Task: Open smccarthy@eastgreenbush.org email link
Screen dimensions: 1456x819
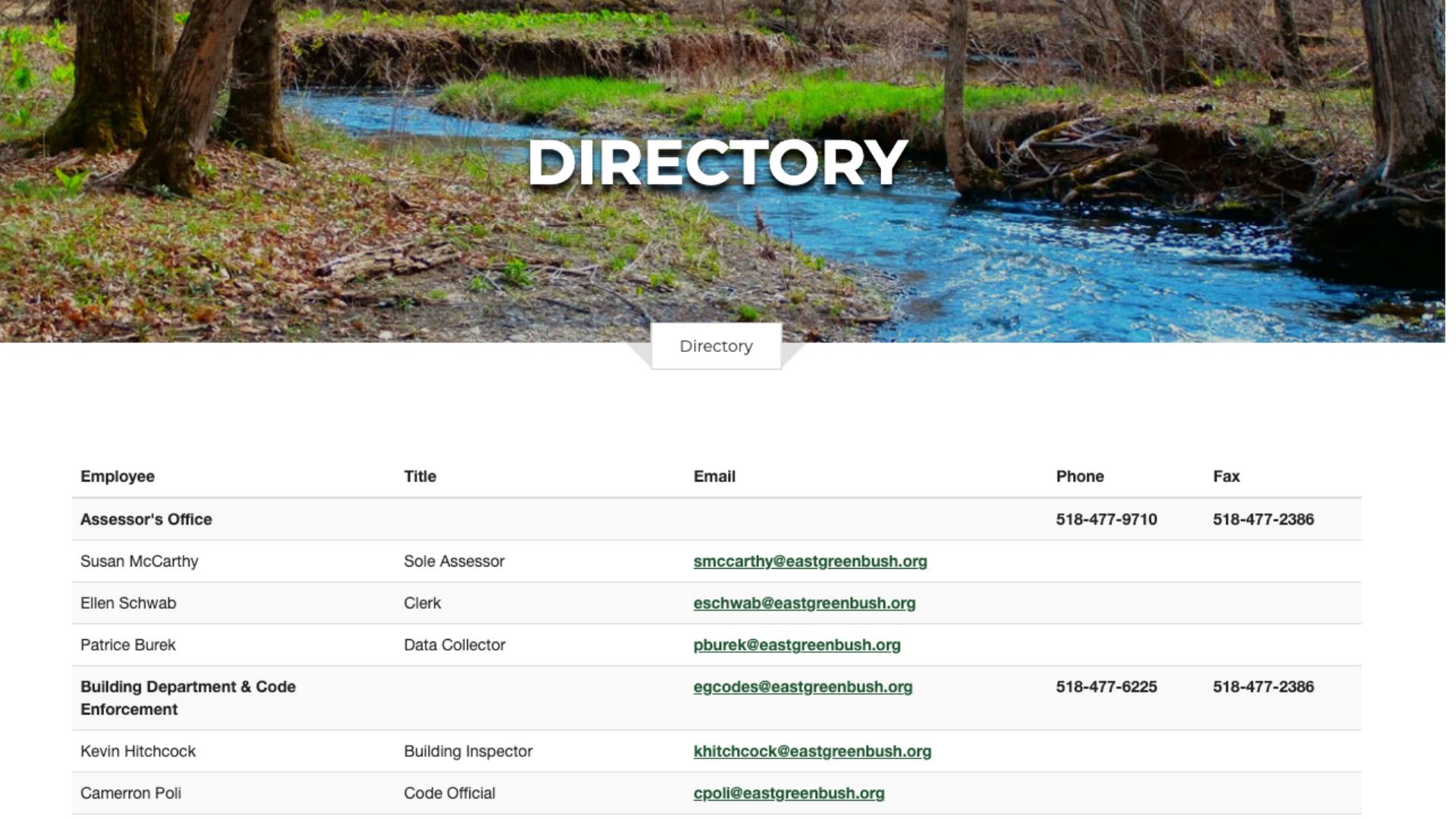Action: tap(810, 561)
